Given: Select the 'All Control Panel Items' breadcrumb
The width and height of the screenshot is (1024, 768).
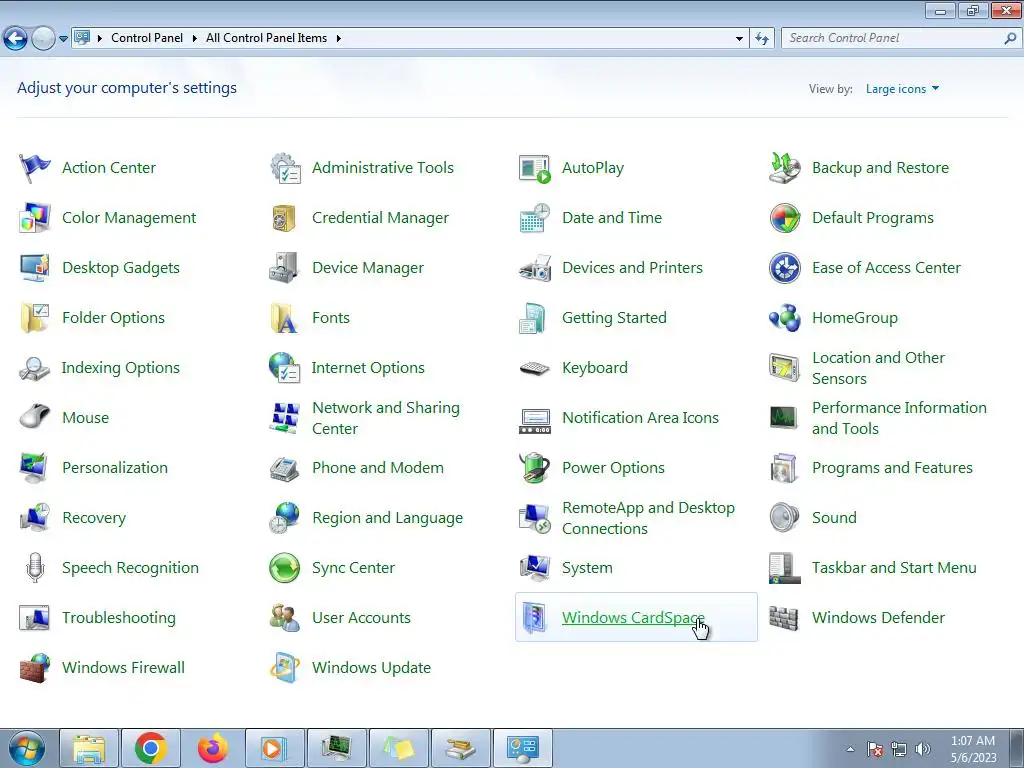Looking at the screenshot, I should pyautogui.click(x=266, y=38).
